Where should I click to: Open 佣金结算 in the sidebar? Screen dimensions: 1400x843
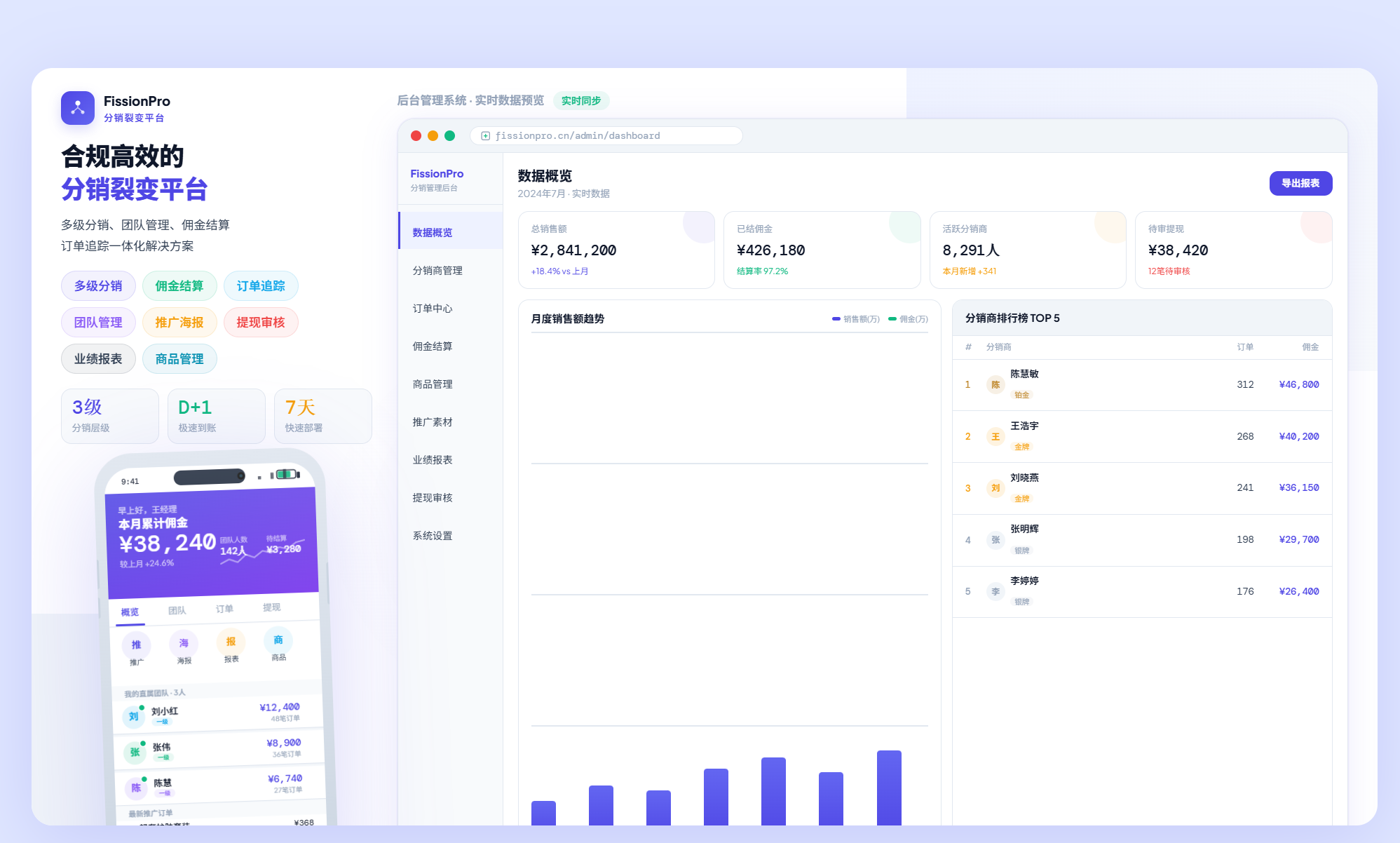point(451,346)
